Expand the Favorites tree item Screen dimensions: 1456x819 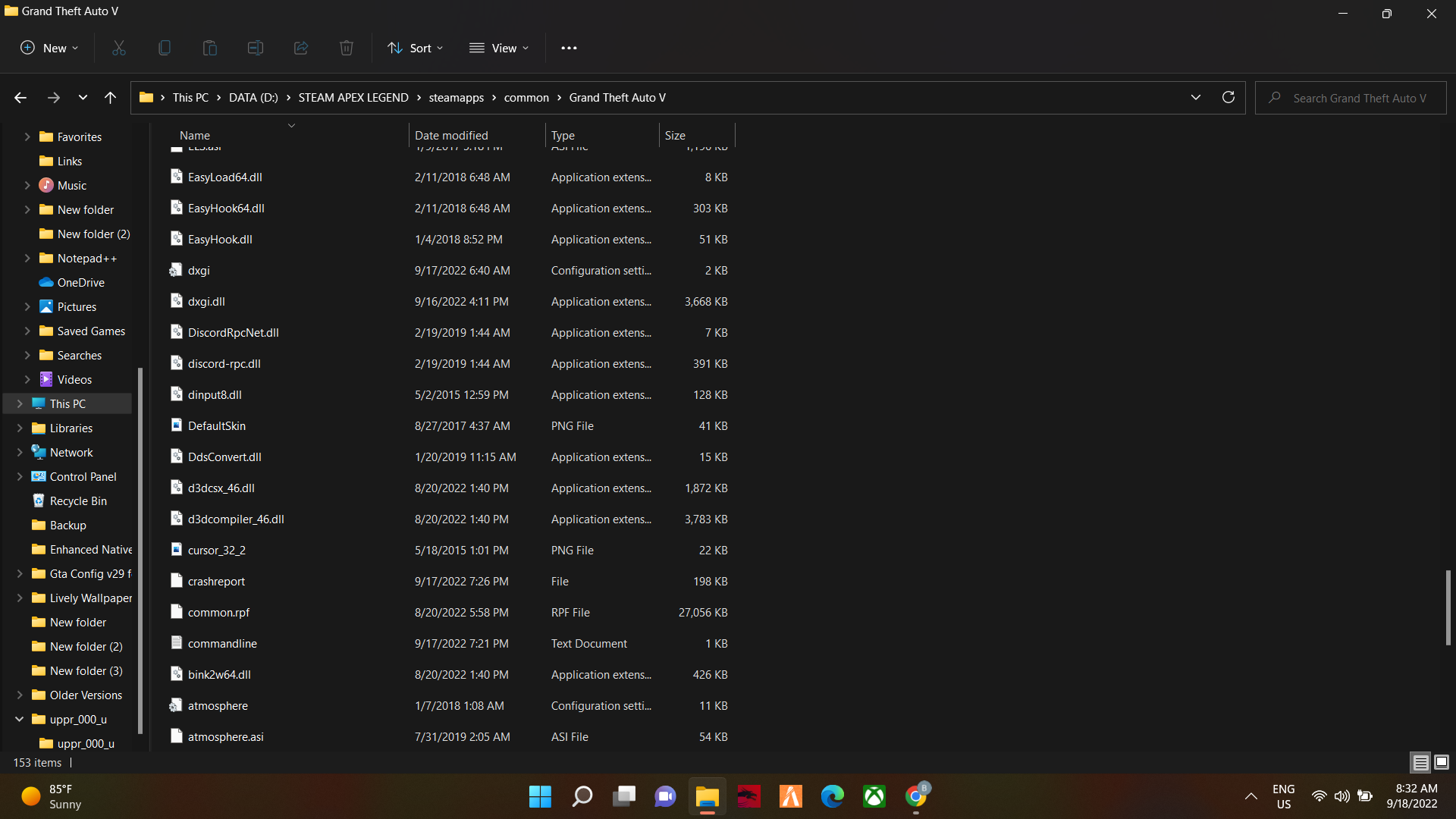[27, 136]
